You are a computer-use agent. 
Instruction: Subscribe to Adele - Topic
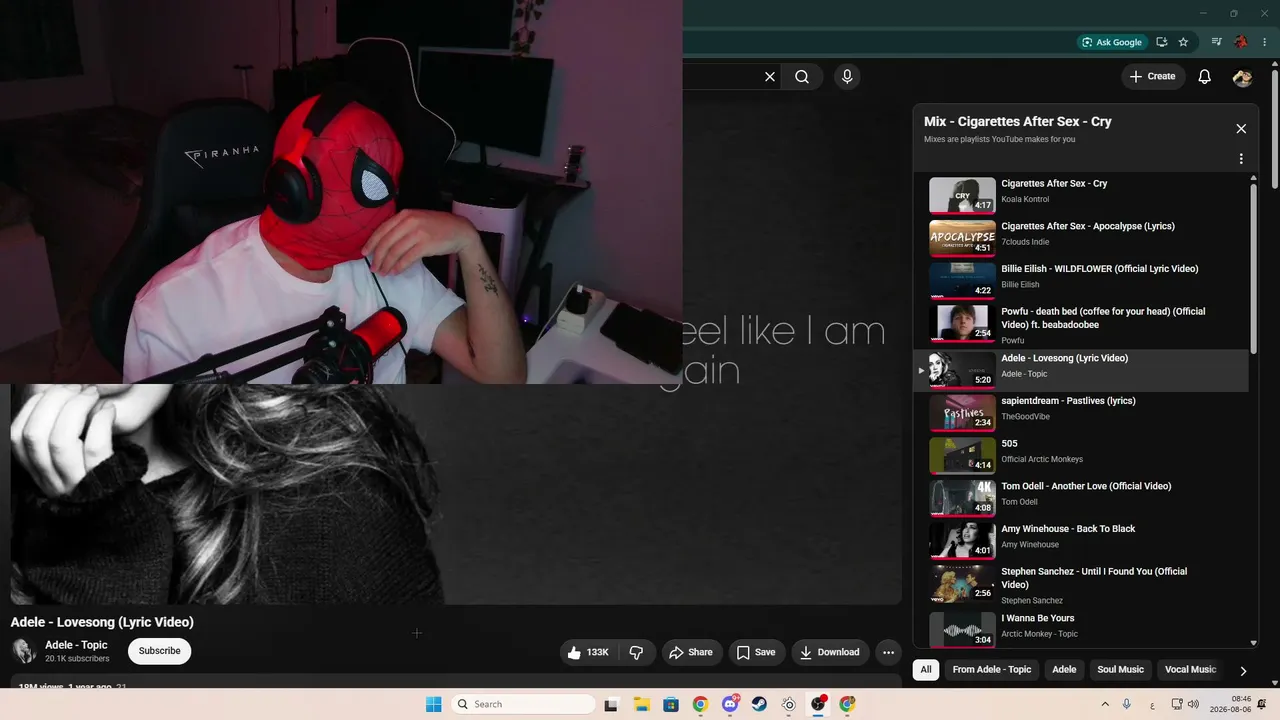160,651
